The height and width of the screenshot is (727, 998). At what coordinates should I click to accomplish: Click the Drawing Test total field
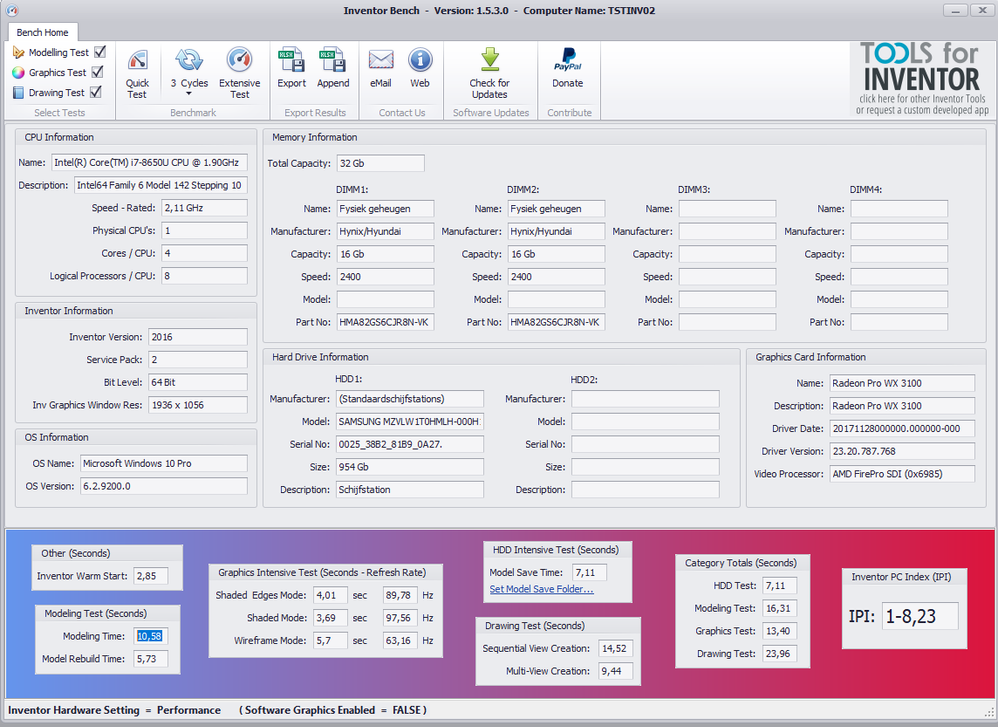pyautogui.click(x=780, y=654)
